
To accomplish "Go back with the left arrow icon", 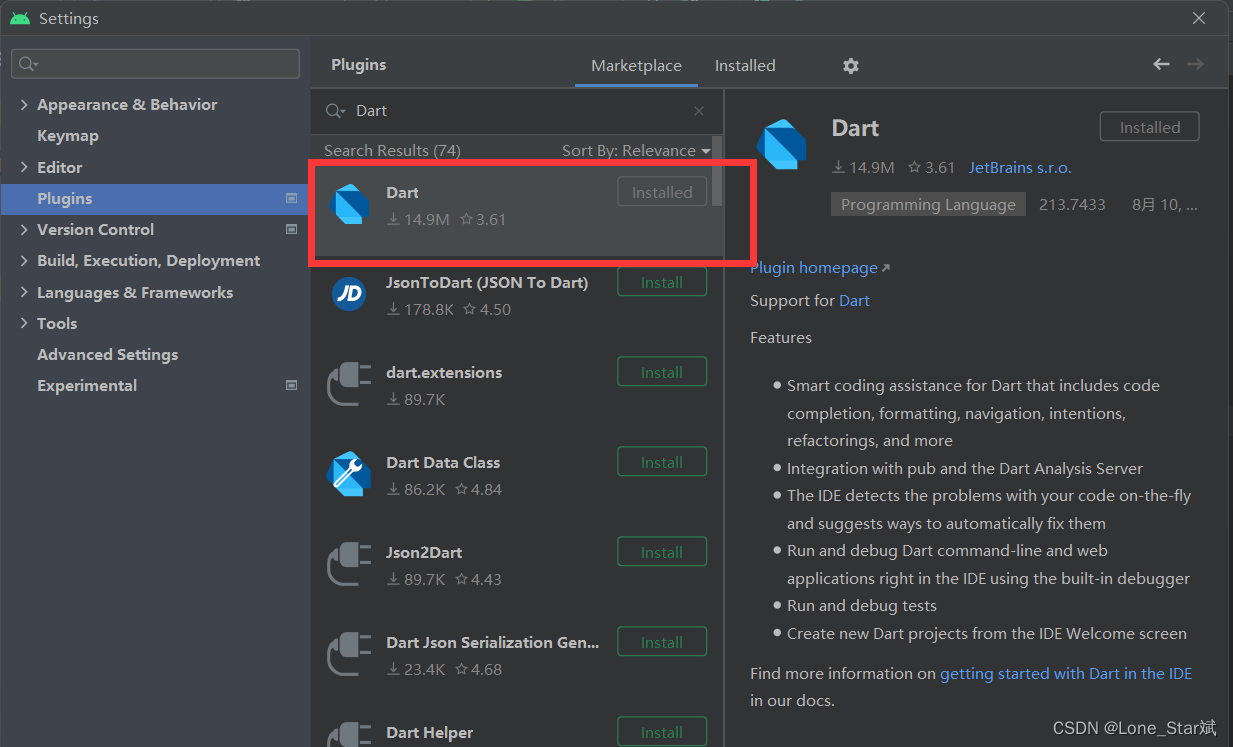I will [x=1161, y=64].
